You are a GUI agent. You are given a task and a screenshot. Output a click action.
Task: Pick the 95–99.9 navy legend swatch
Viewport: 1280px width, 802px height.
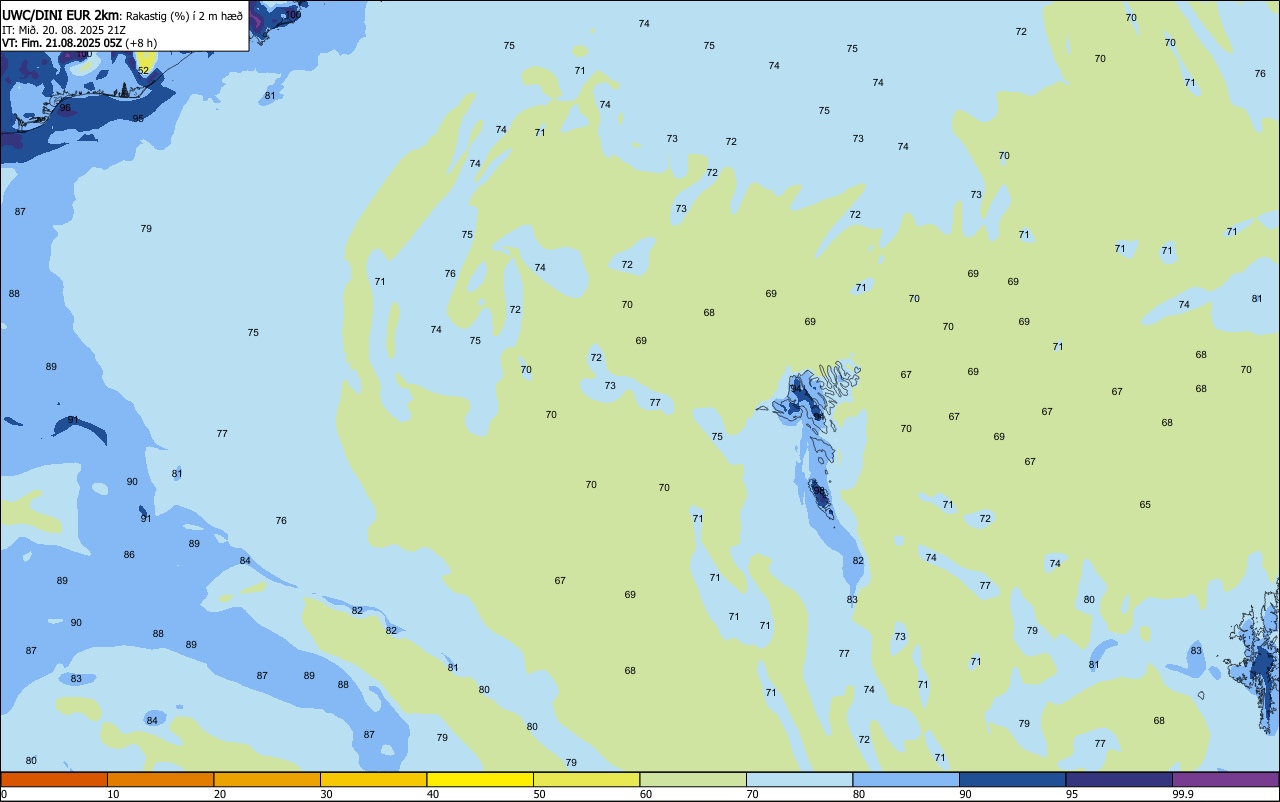[1119, 779]
